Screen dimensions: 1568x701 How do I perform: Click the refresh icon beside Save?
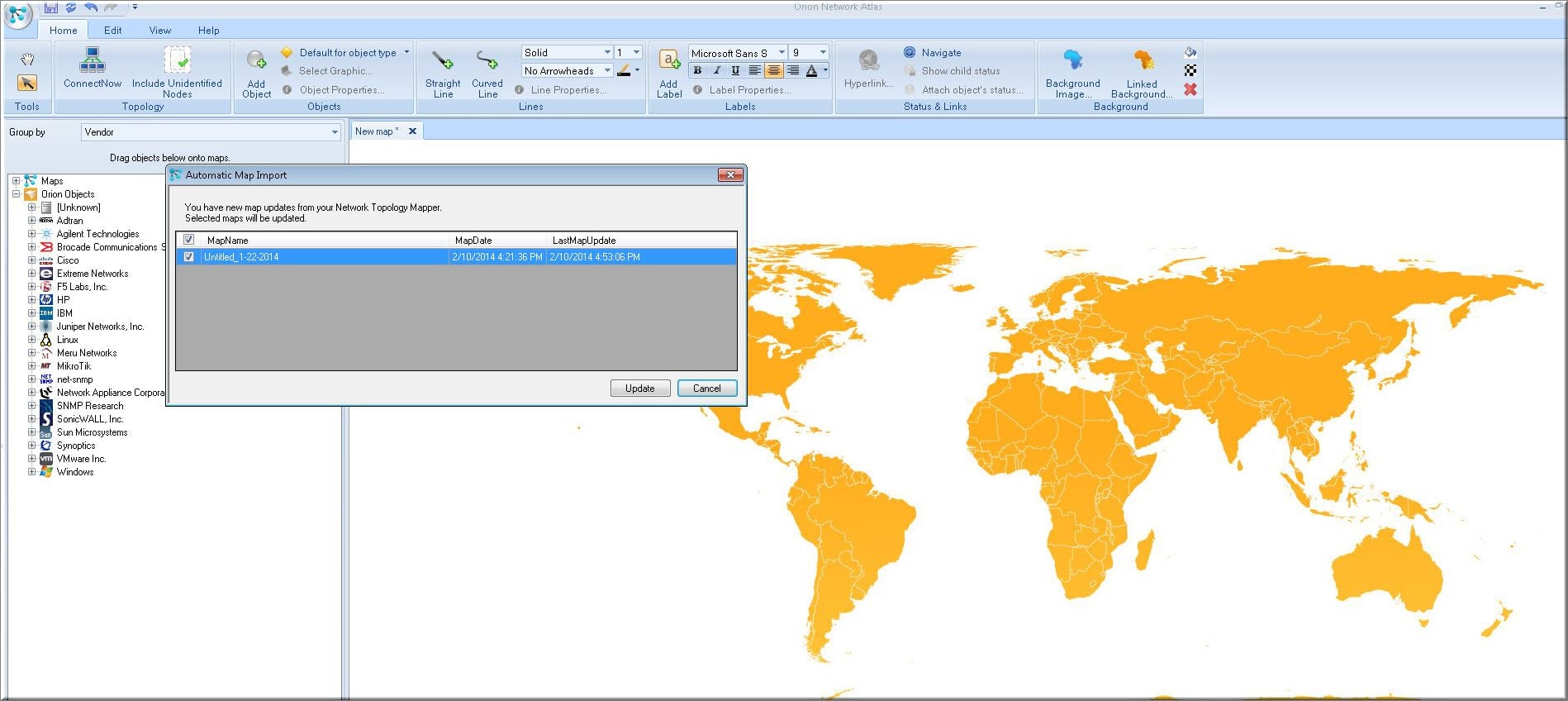point(71,7)
